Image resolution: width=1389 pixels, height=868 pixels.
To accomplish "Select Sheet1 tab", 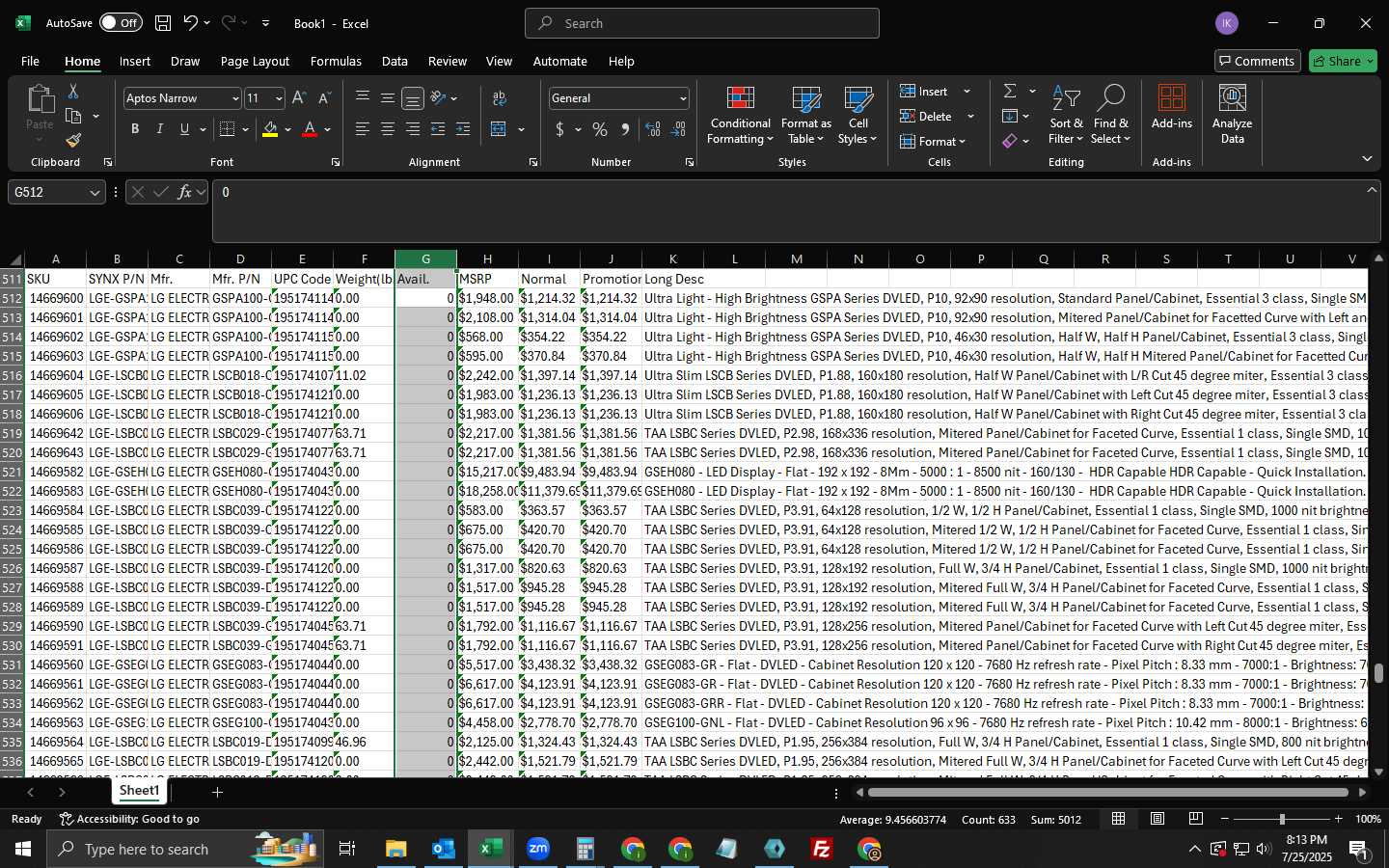I will click(x=139, y=791).
